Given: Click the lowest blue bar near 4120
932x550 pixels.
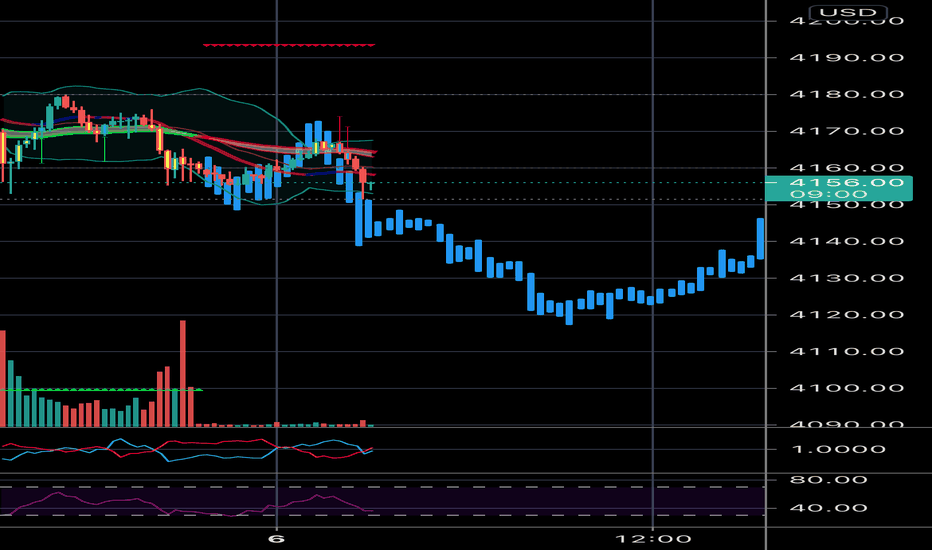Looking at the screenshot, I should pos(569,312).
